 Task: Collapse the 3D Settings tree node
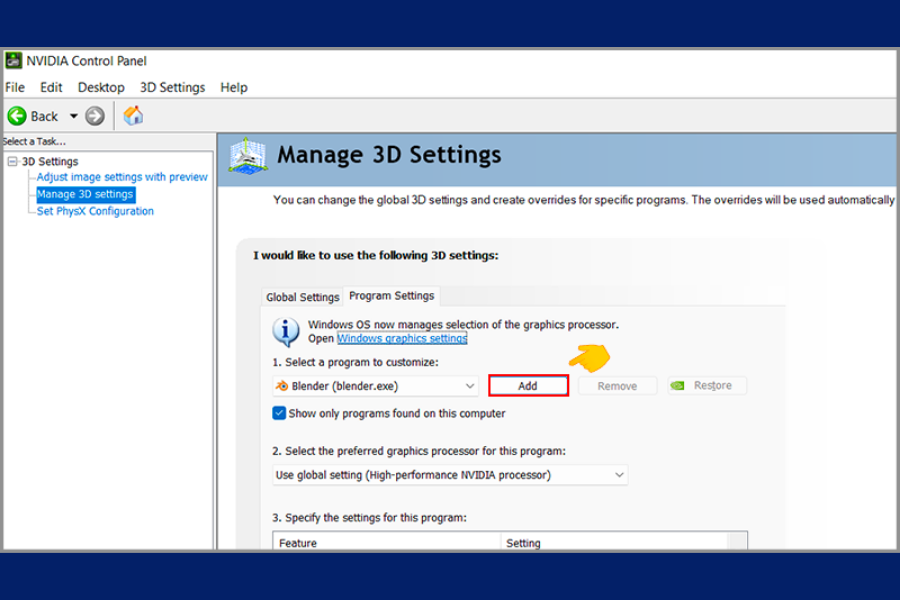point(12,162)
